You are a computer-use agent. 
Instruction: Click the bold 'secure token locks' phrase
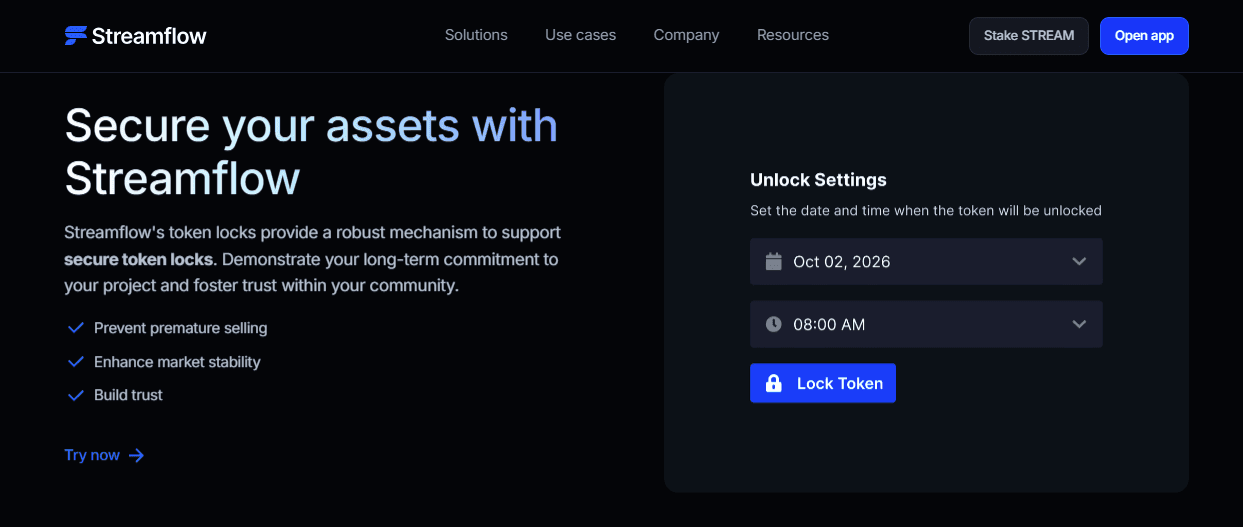coord(139,259)
